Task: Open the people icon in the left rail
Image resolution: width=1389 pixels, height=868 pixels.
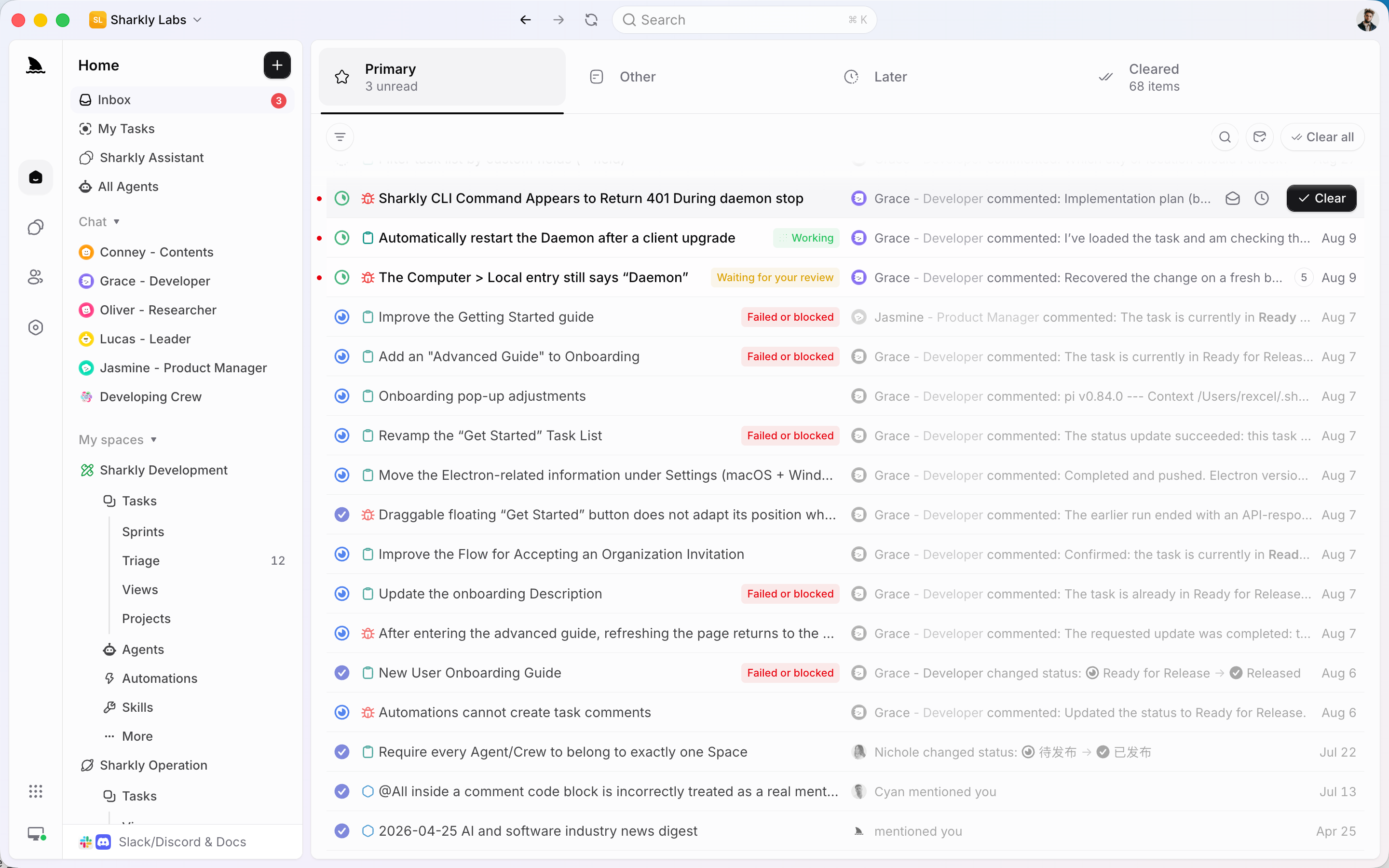Action: [x=36, y=277]
